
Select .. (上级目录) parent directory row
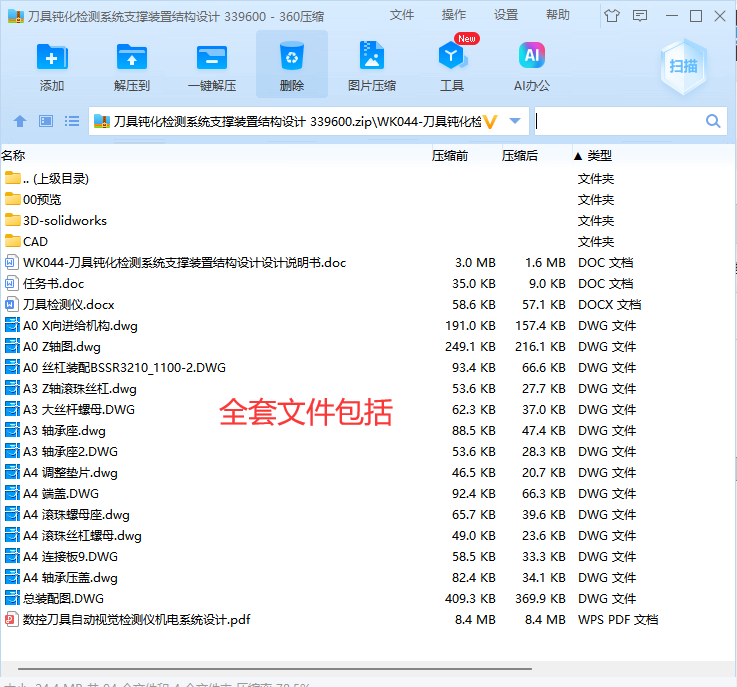pyautogui.click(x=368, y=179)
